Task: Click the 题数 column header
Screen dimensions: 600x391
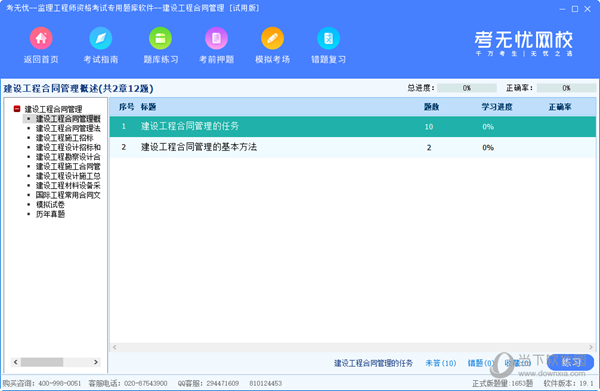Action: point(431,107)
